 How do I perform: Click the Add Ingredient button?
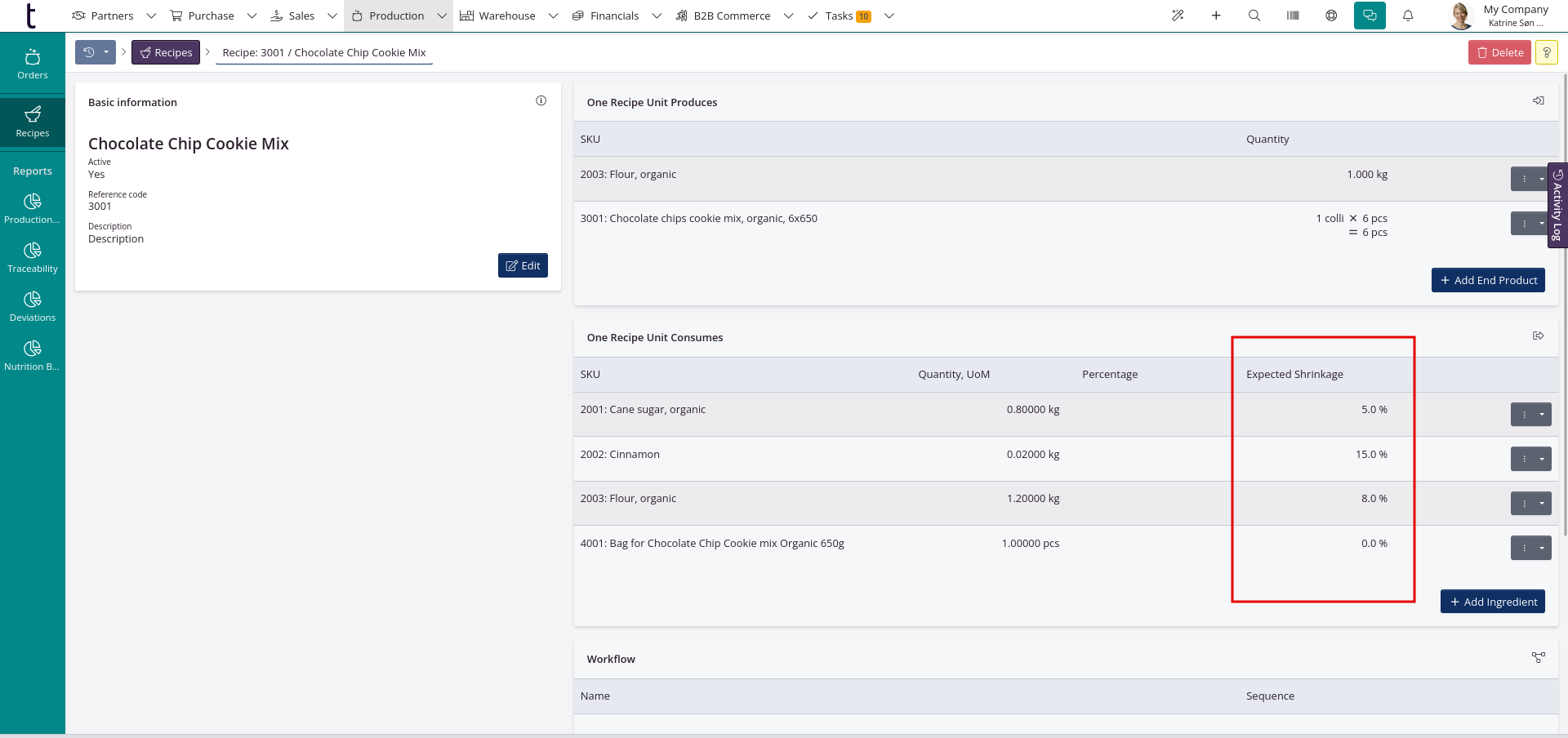pyautogui.click(x=1492, y=602)
